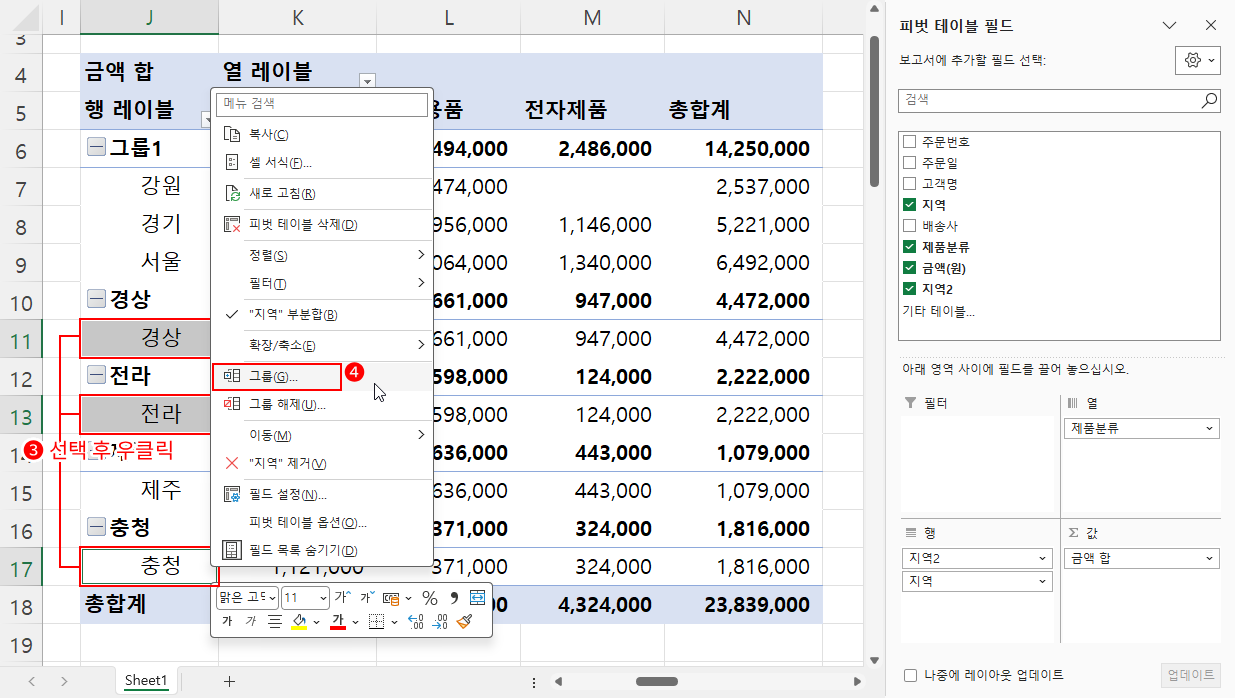Apply the Accounting Number Format icon
1235x698 pixels.
(x=392, y=597)
